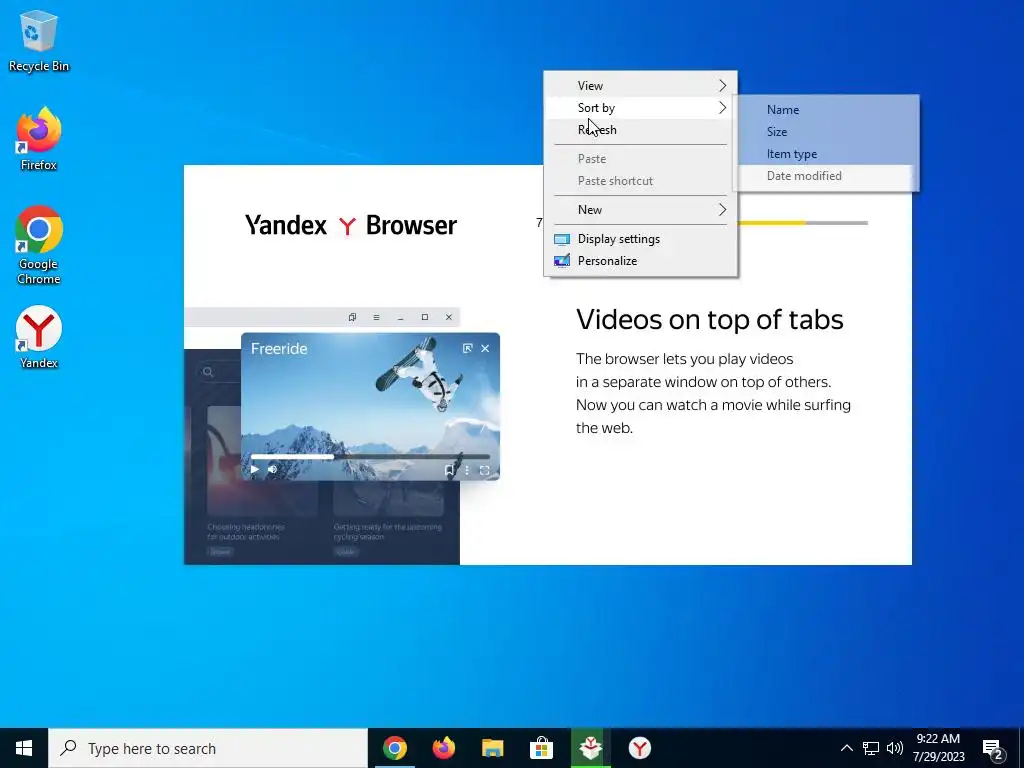The image size is (1024, 768).
Task: Open Display settings from context menu
Action: (x=641, y=239)
